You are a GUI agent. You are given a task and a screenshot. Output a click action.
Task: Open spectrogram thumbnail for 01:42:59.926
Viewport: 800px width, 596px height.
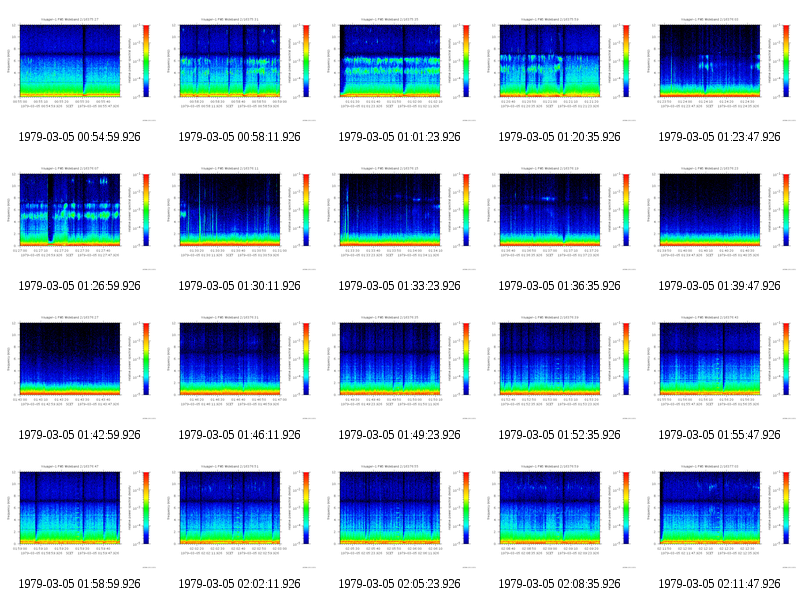(79, 366)
